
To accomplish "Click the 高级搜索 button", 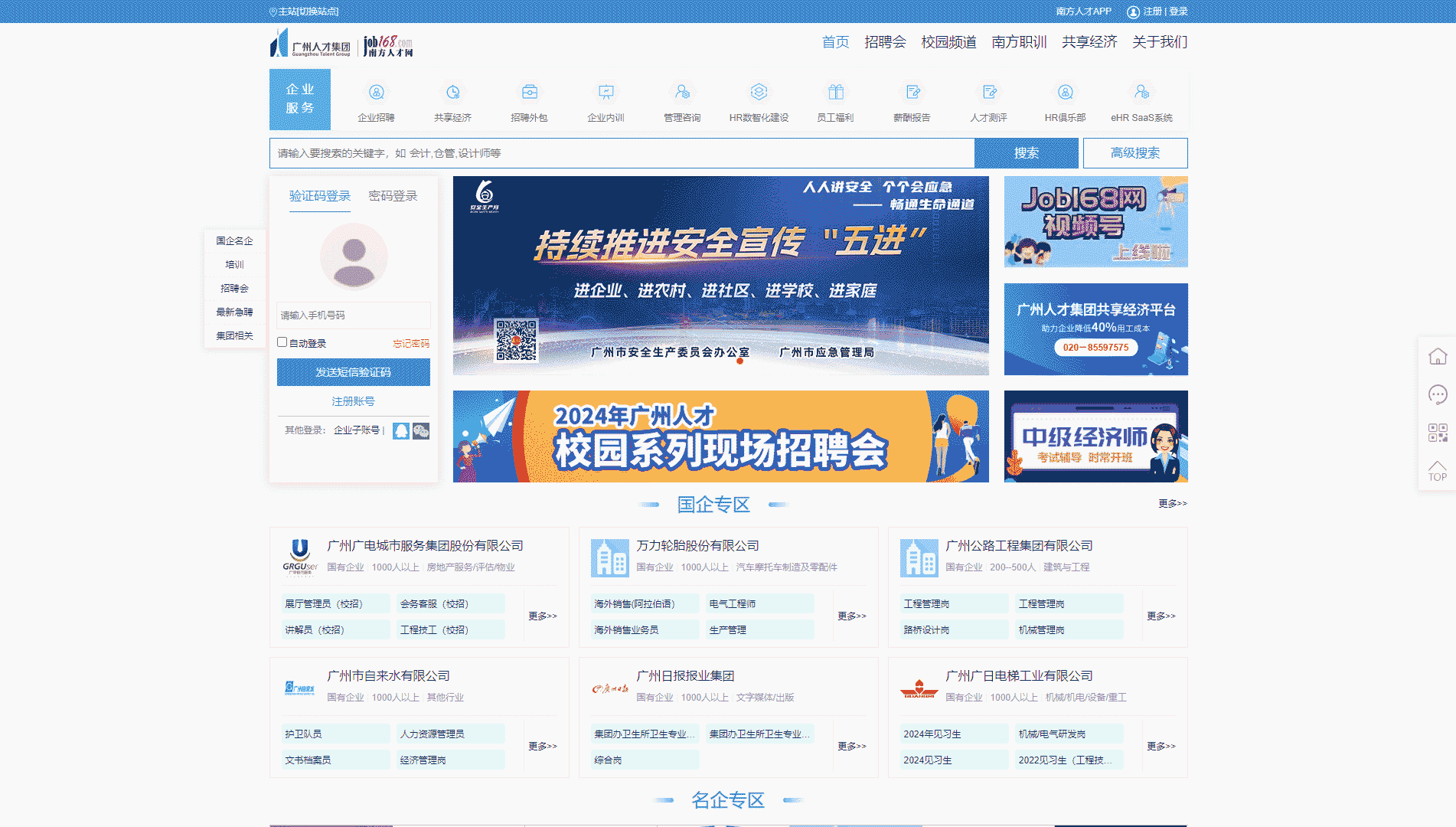I will (1135, 153).
